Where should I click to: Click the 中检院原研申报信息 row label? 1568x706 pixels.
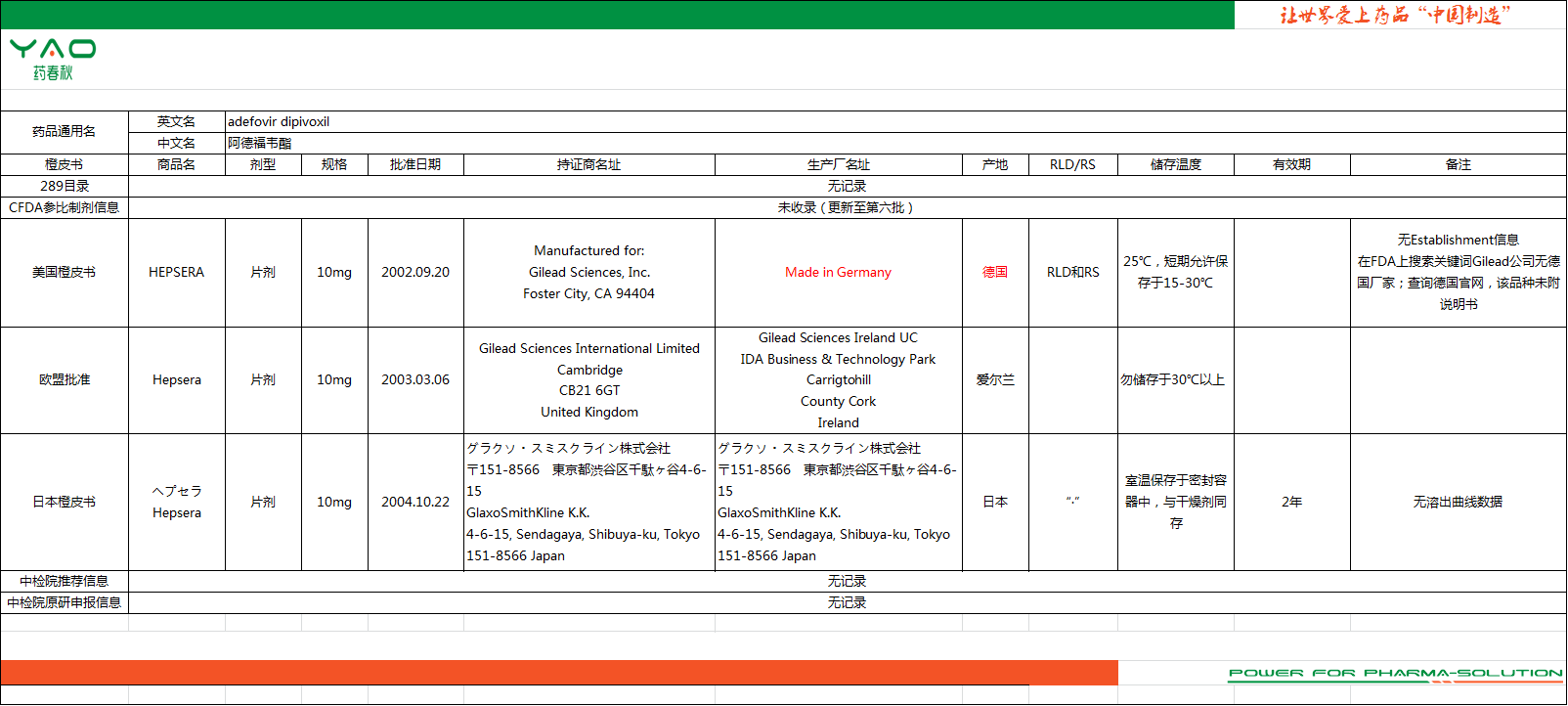click(x=65, y=603)
